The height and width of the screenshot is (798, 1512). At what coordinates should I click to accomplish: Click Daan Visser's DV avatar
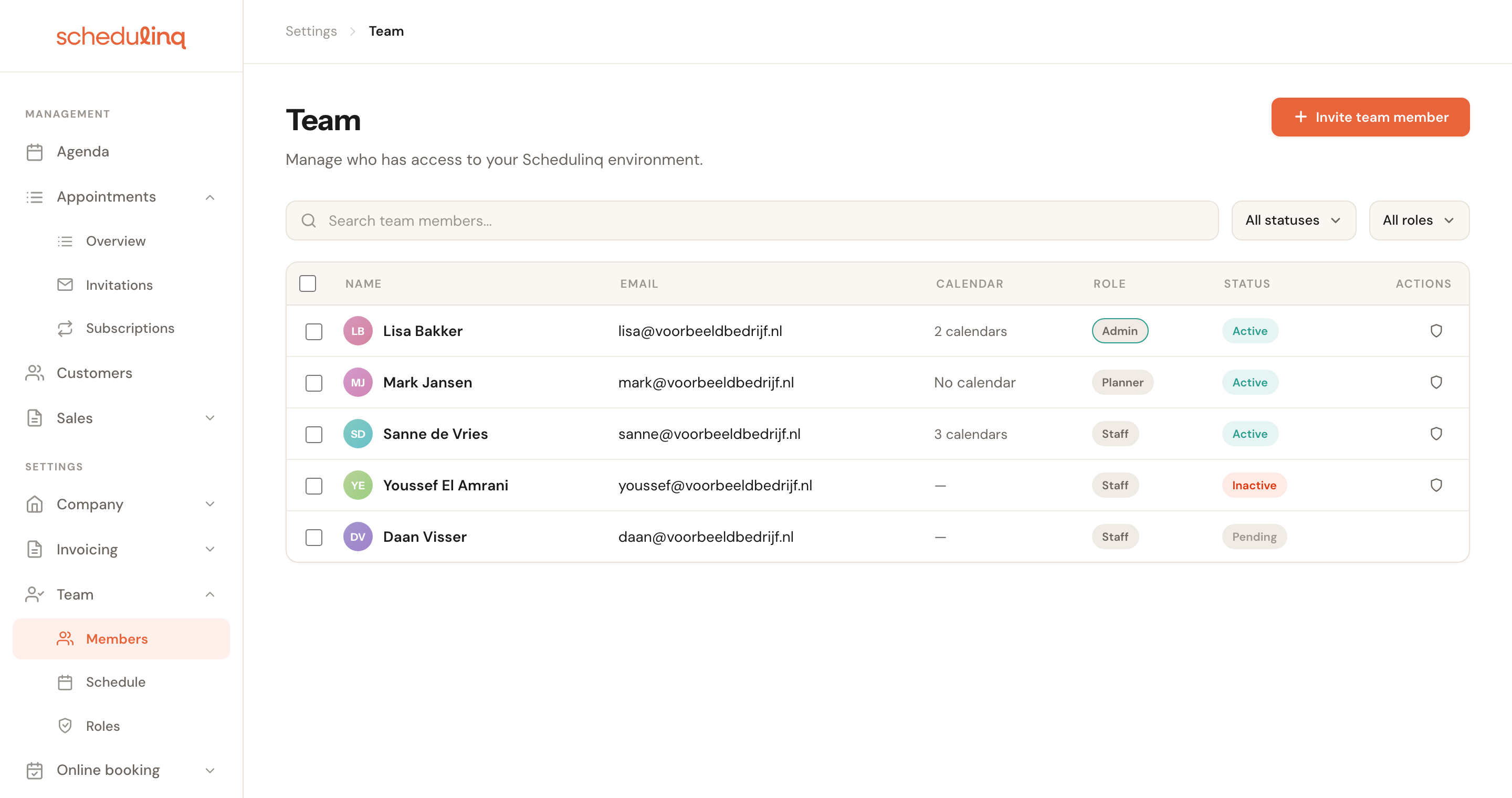pos(358,537)
